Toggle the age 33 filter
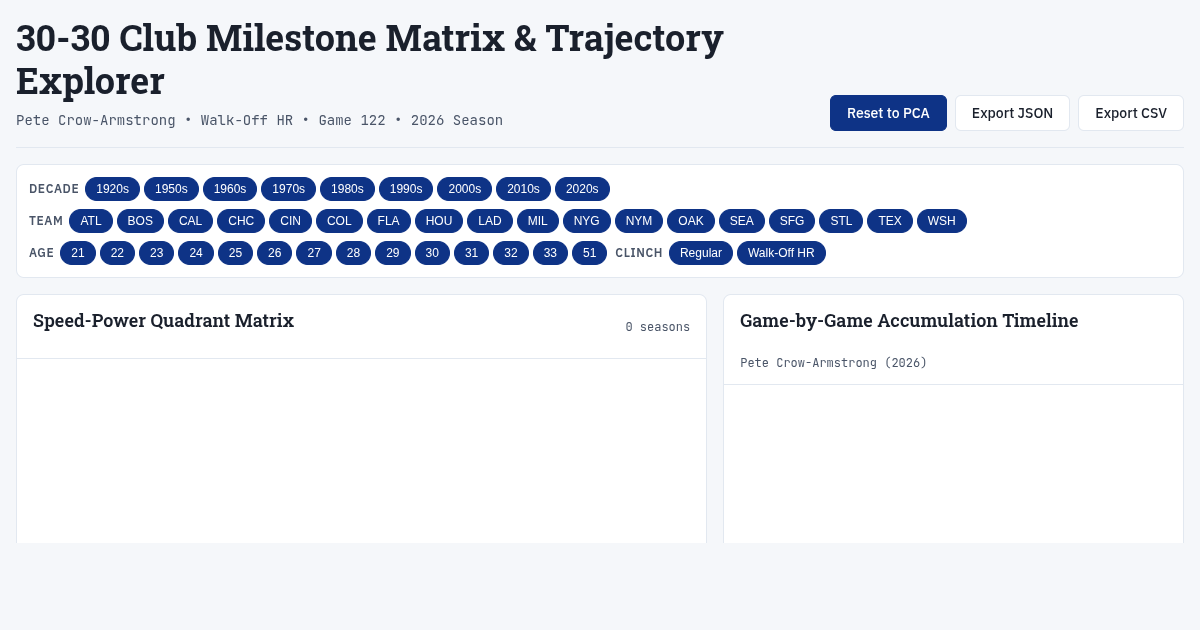Viewport: 1200px width, 630px height. tap(550, 253)
